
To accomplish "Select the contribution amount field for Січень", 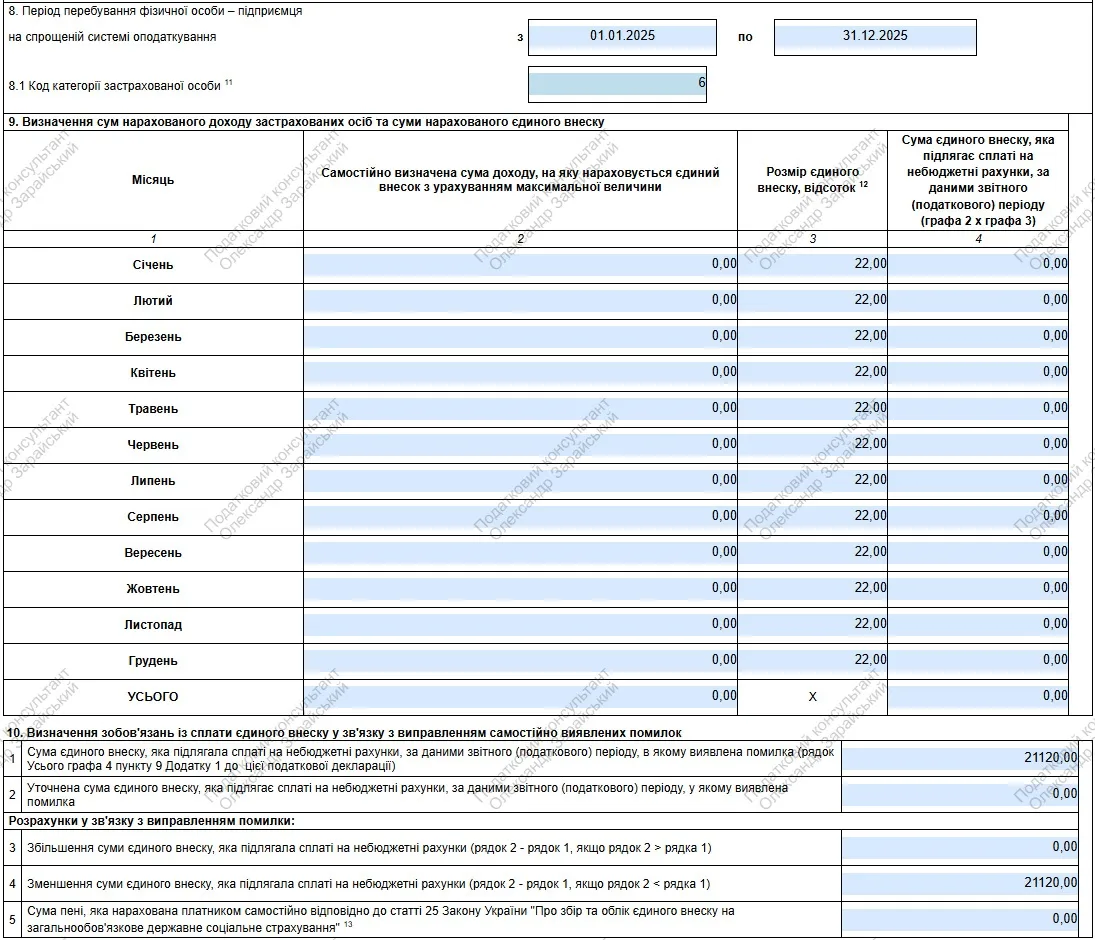I will click(978, 265).
